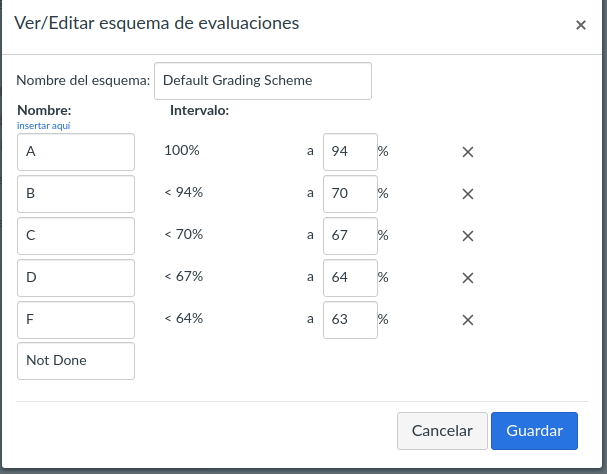Delete the B grade row
The image size is (607, 474).
(x=467, y=194)
